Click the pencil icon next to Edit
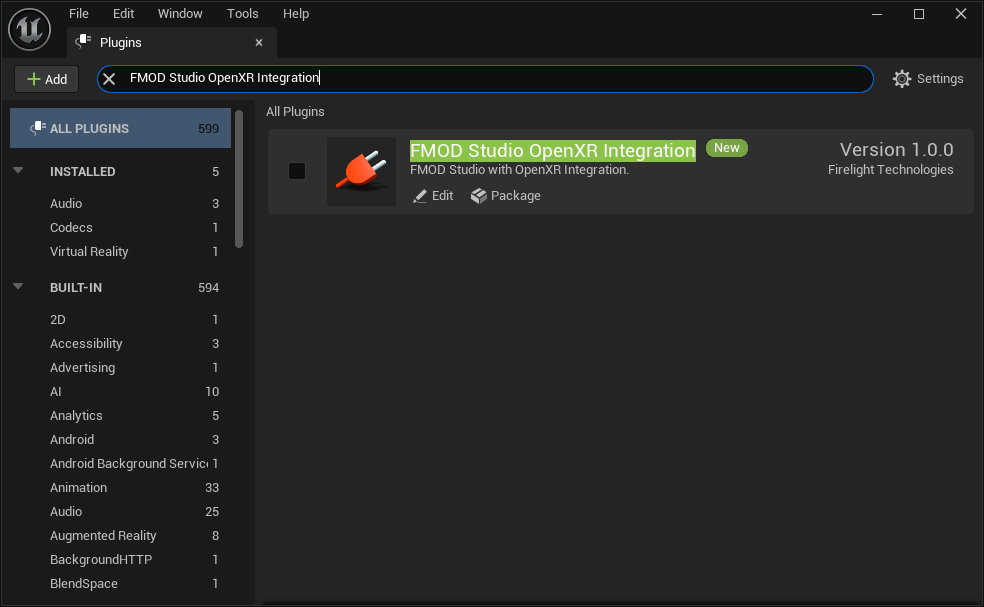The height and width of the screenshot is (607, 984). click(x=420, y=196)
